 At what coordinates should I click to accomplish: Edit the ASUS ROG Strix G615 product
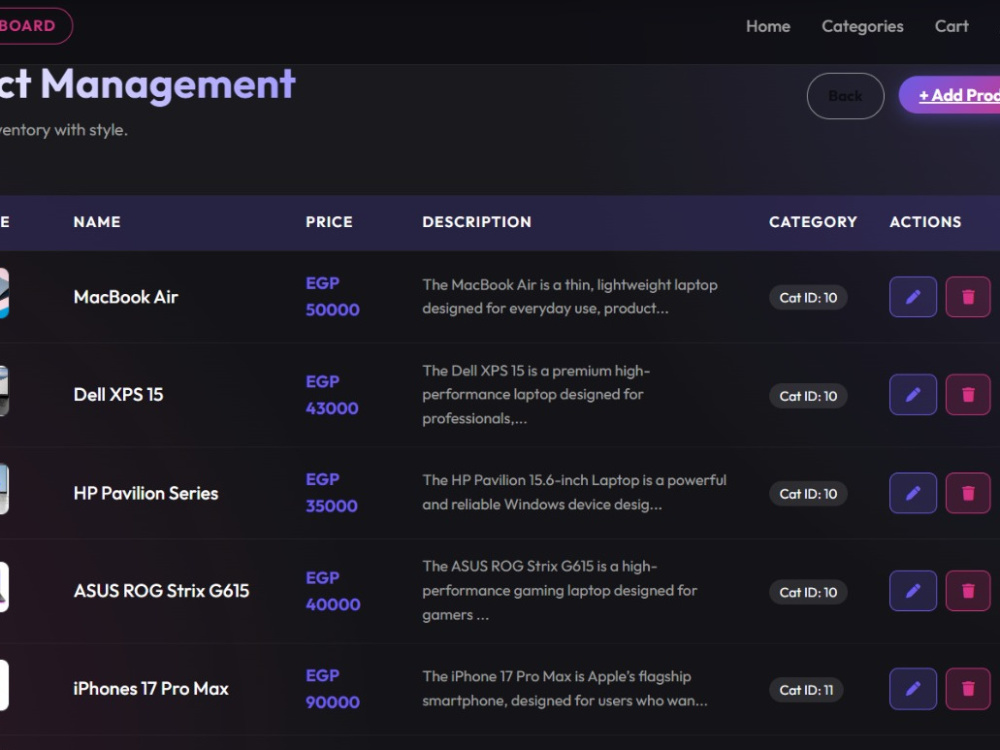click(913, 591)
